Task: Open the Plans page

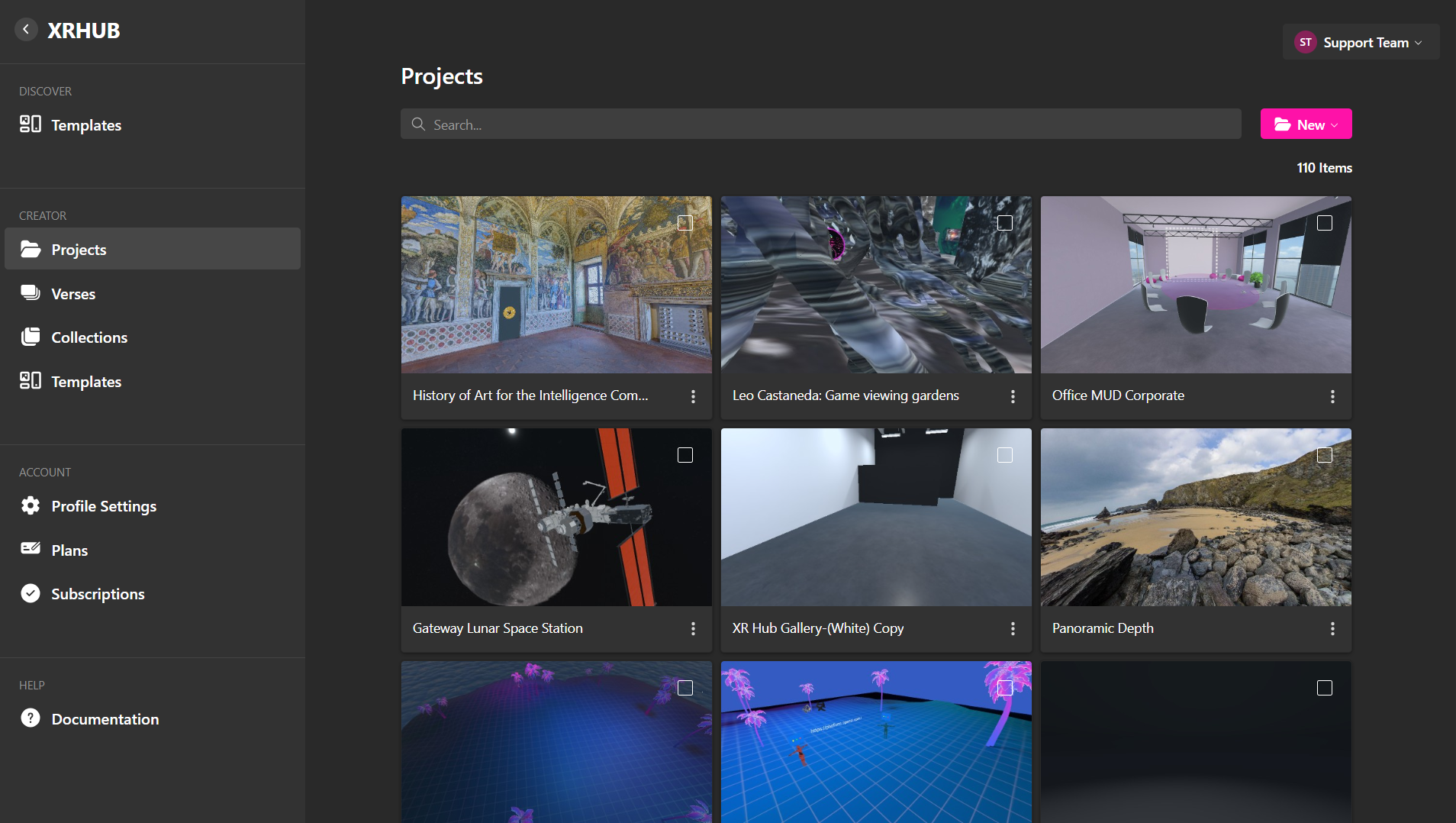Action: pyautogui.click(x=69, y=550)
